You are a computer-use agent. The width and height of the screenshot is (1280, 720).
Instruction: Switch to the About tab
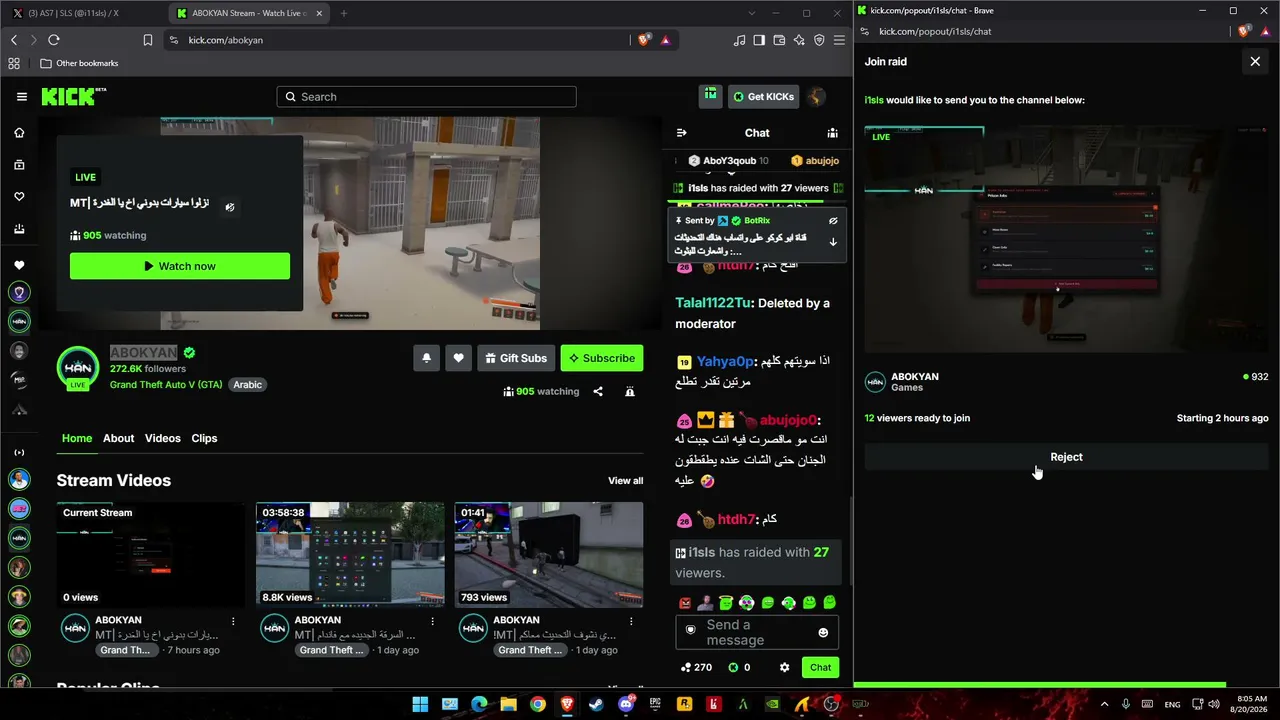click(118, 438)
